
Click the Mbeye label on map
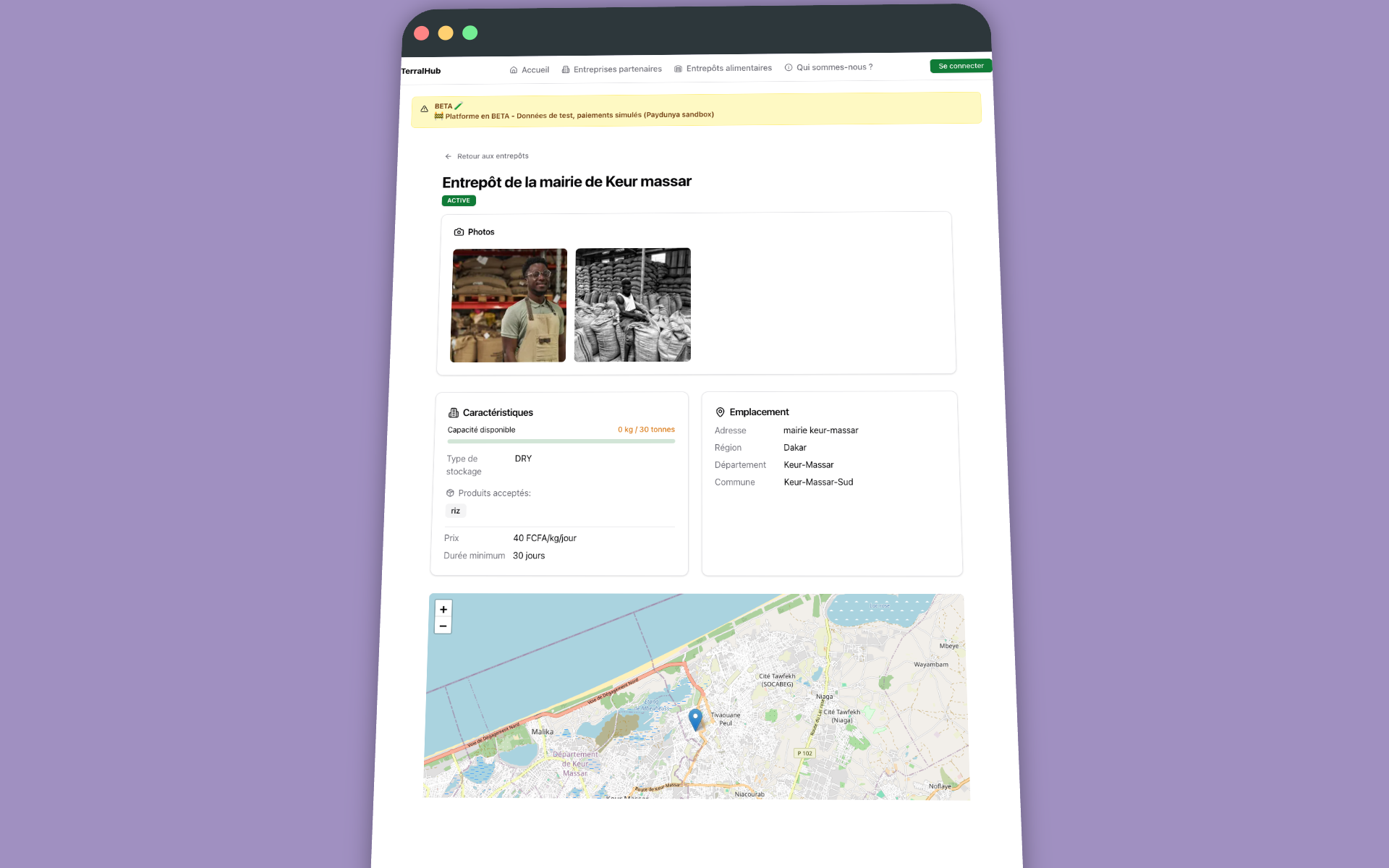[949, 646]
